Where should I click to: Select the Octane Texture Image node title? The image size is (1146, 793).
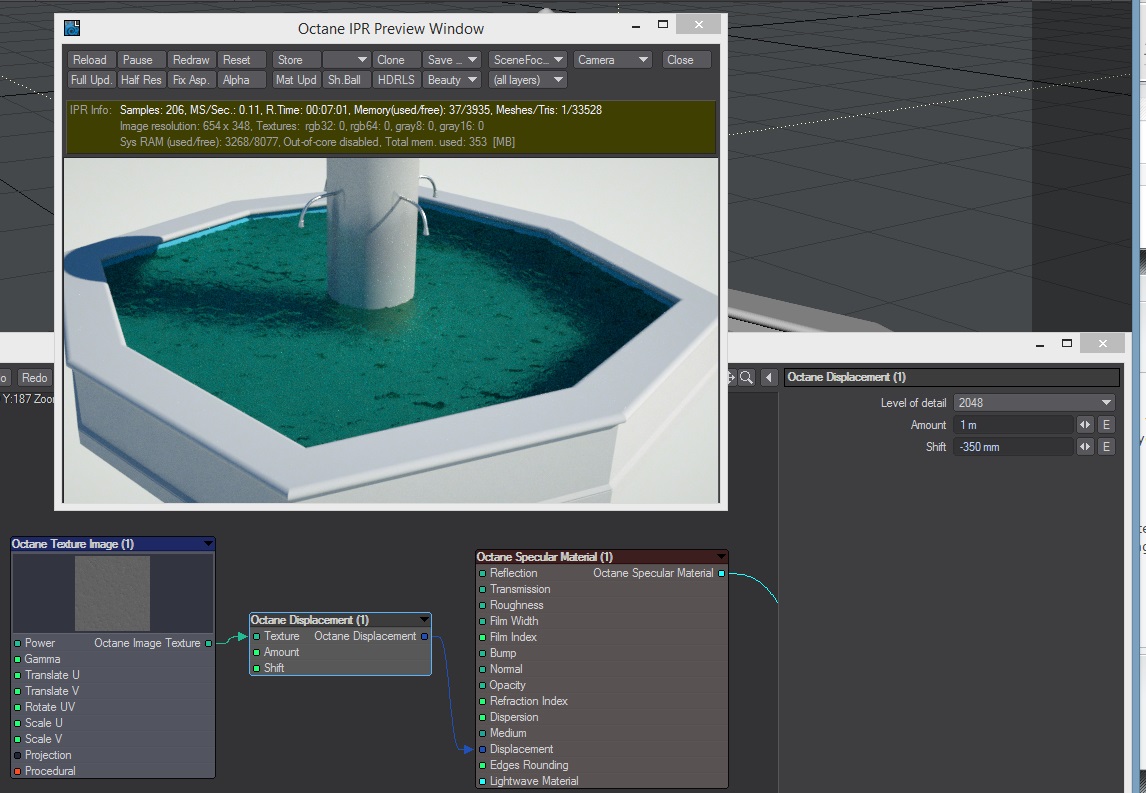click(73, 544)
